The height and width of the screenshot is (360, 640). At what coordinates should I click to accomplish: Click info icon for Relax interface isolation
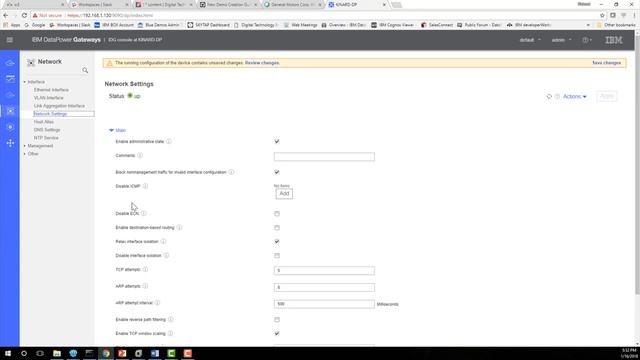163,242
